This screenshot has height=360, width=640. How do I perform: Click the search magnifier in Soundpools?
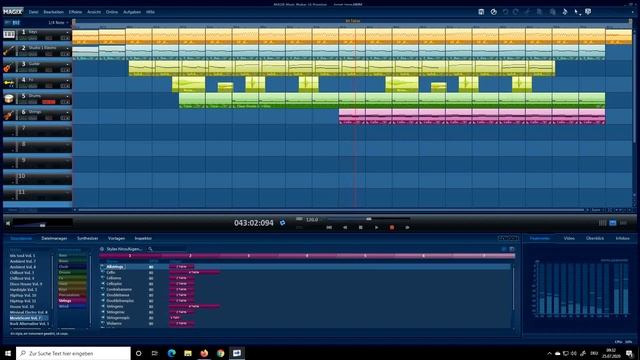(150, 249)
